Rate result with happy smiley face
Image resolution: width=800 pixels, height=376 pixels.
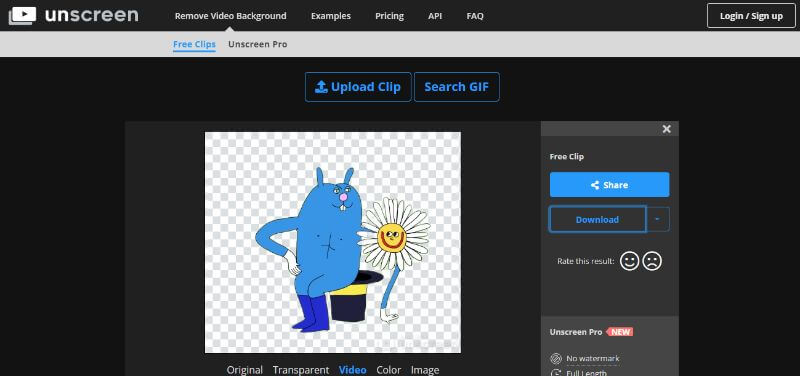click(630, 261)
